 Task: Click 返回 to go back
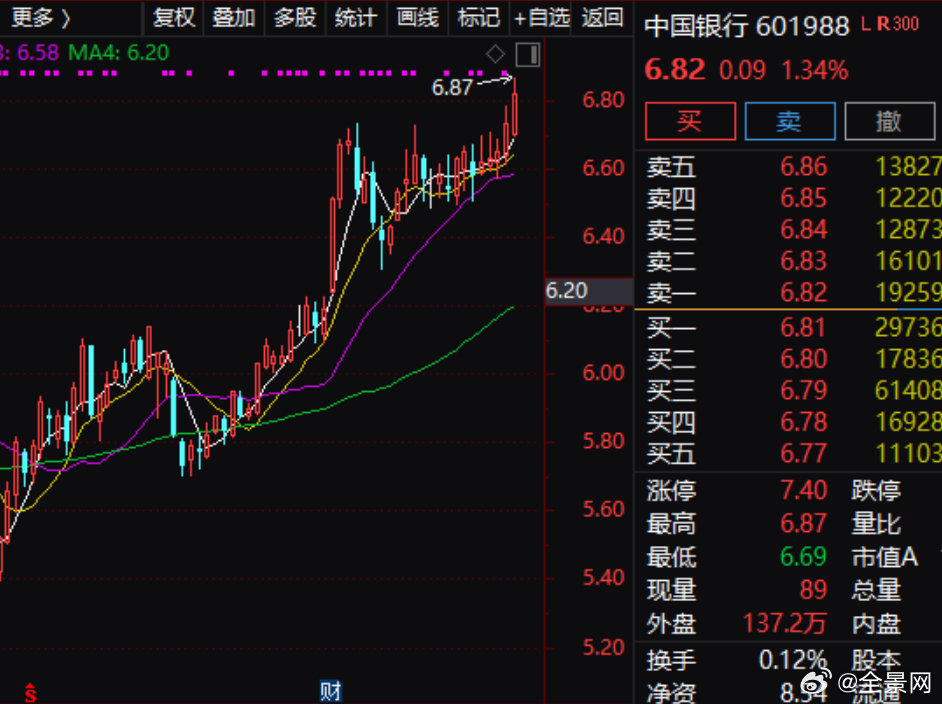[602, 18]
